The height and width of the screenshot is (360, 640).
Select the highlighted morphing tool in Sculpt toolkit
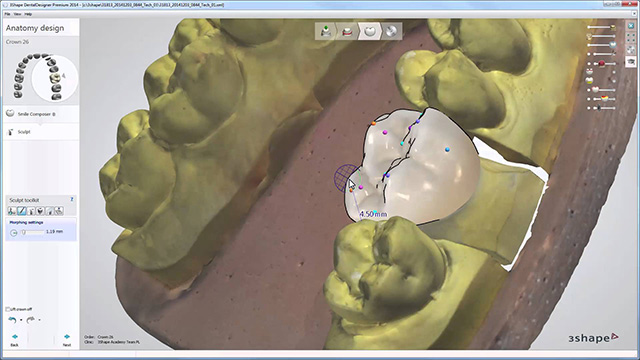[x=22, y=211]
